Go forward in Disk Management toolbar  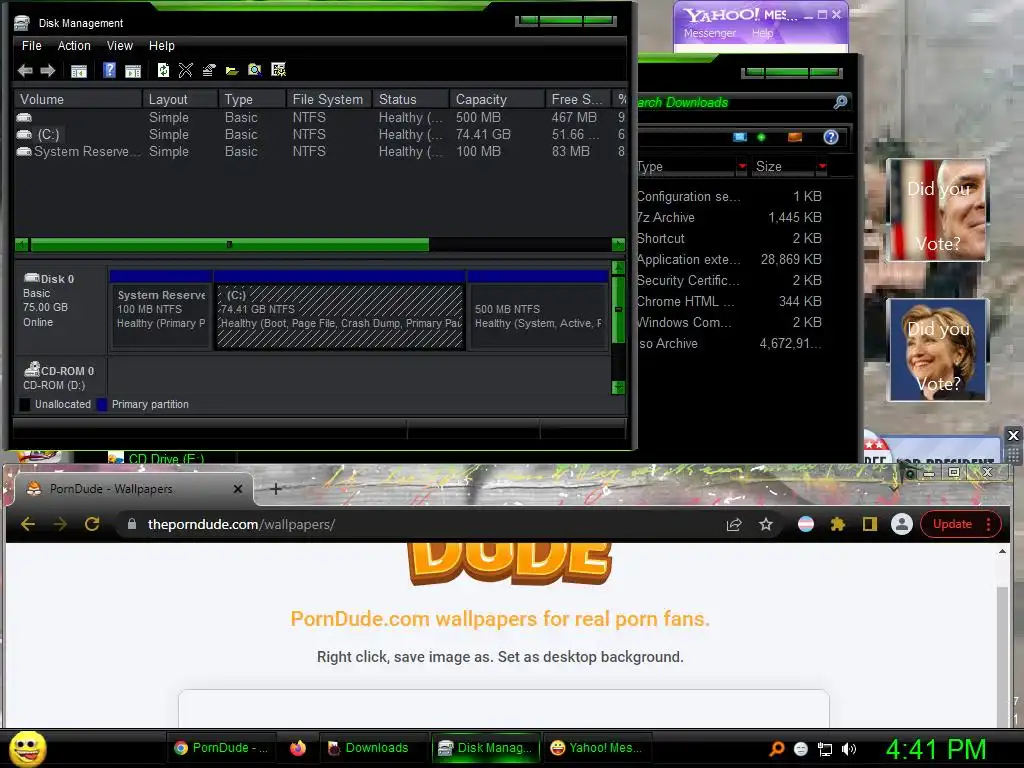tap(48, 71)
